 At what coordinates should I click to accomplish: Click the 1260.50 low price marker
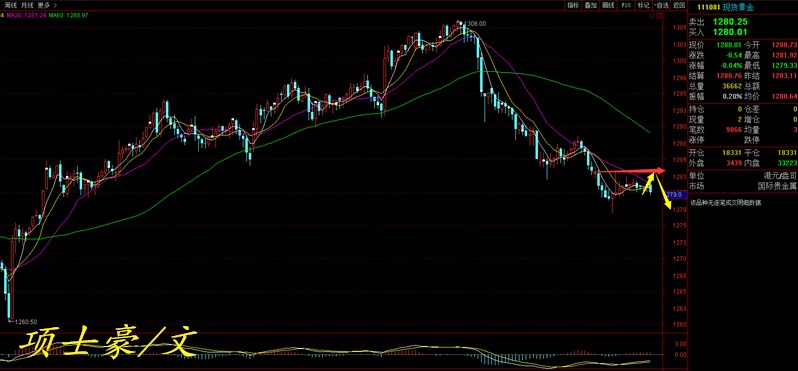[25, 322]
